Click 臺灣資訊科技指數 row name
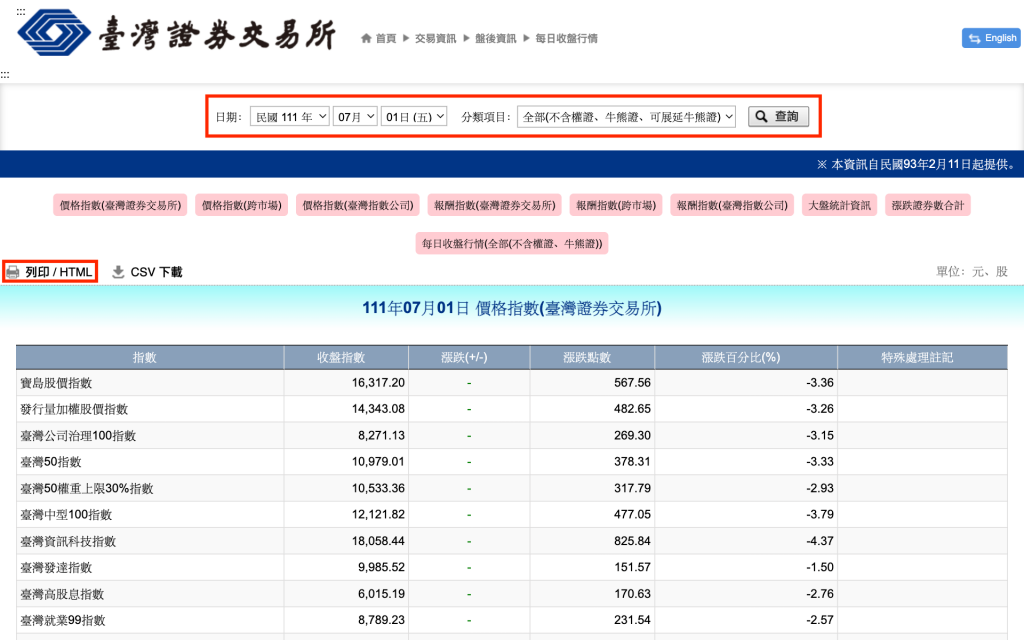Screen dimensions: 1024x640 point(68,541)
